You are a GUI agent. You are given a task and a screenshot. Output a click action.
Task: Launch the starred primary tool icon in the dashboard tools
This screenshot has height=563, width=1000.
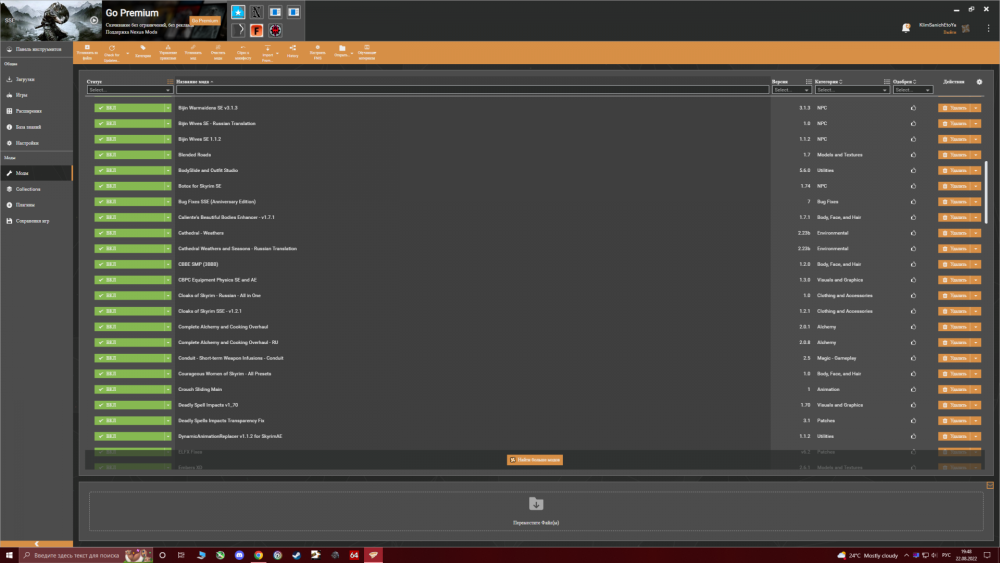point(238,12)
